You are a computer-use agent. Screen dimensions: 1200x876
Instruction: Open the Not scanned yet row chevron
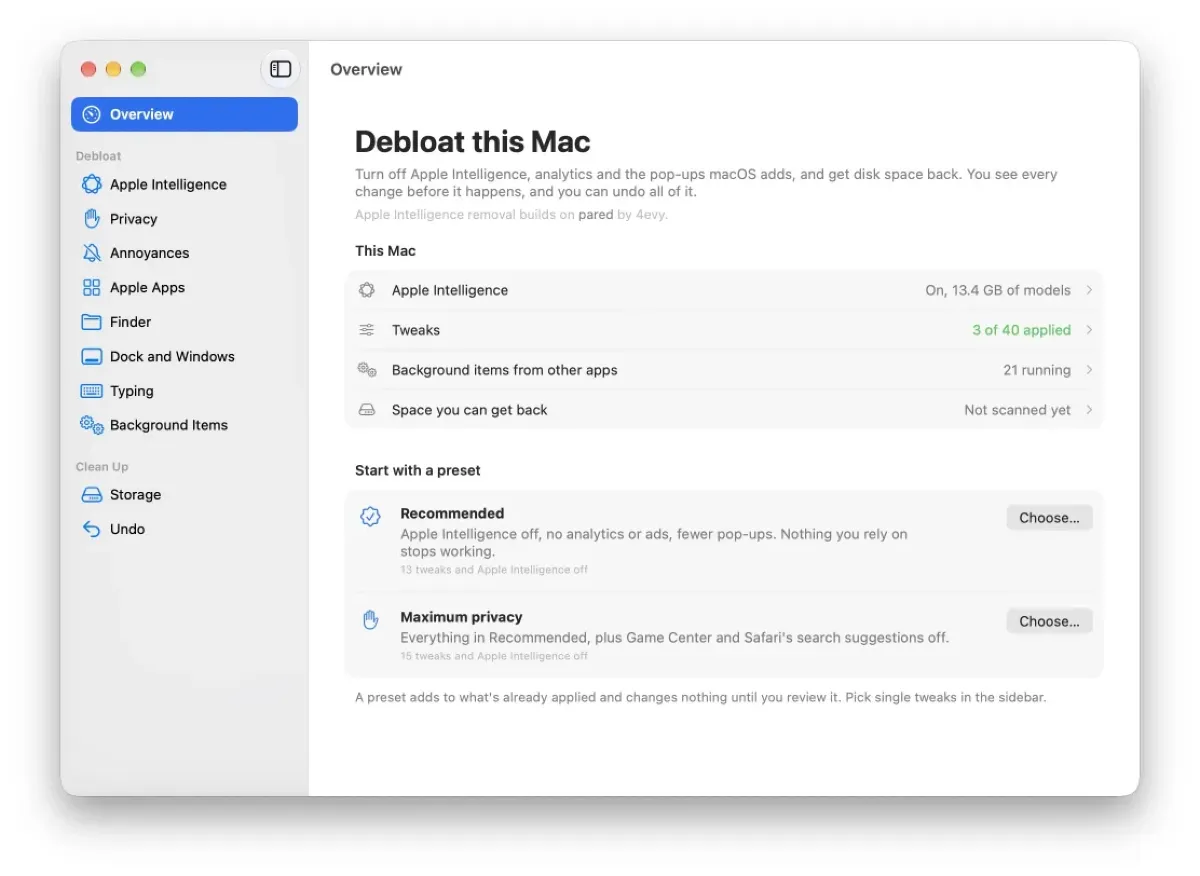coord(1089,410)
